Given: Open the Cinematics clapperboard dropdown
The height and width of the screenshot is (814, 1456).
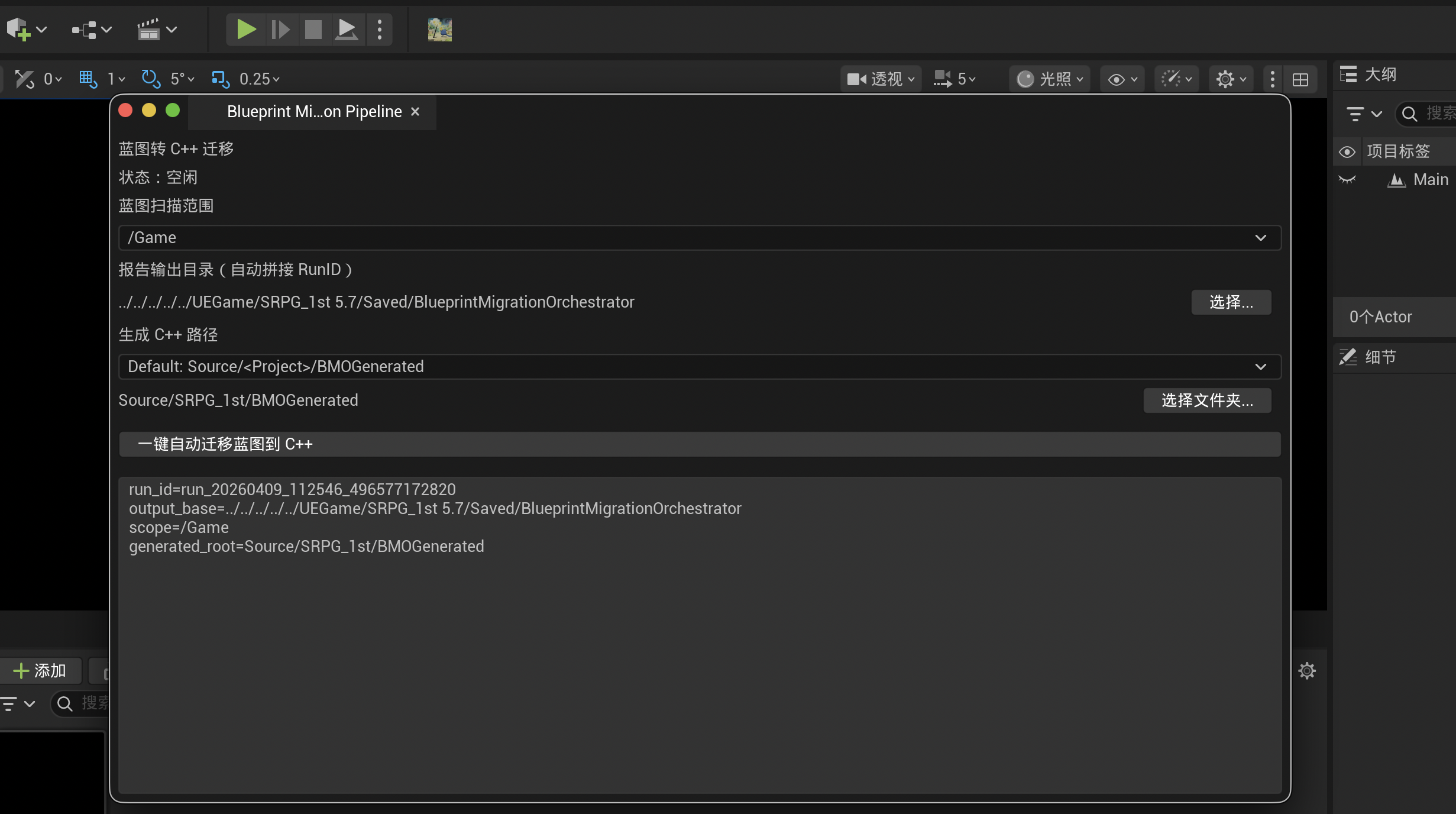Looking at the screenshot, I should tap(157, 29).
